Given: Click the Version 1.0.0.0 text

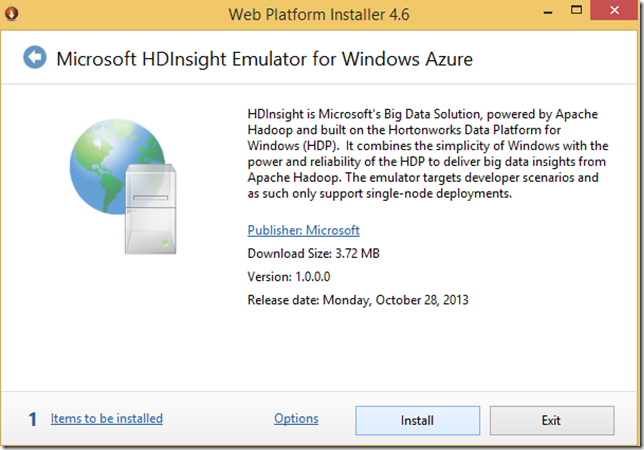Looking at the screenshot, I should 291,276.
